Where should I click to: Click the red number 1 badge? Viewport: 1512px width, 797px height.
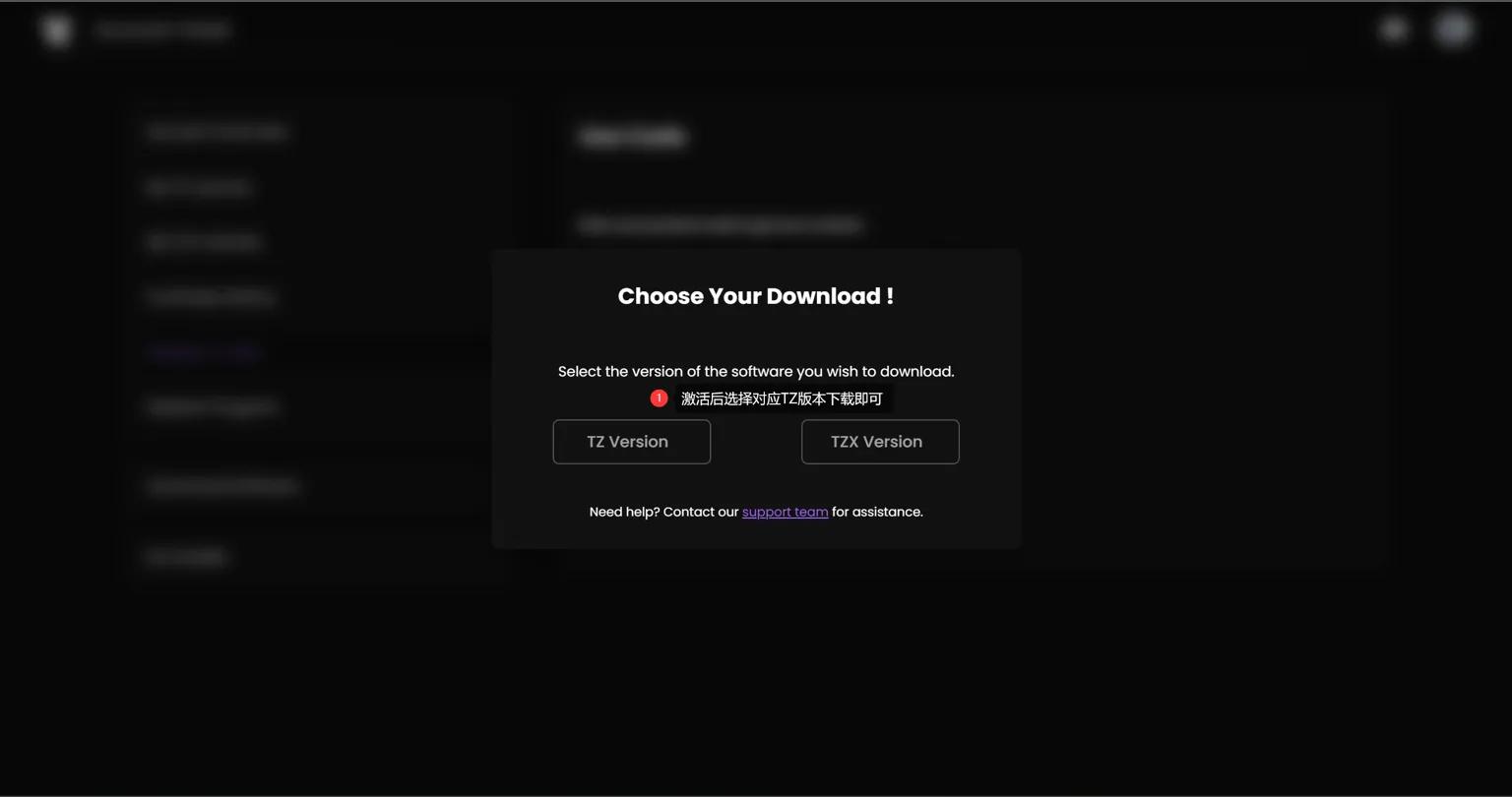659,398
